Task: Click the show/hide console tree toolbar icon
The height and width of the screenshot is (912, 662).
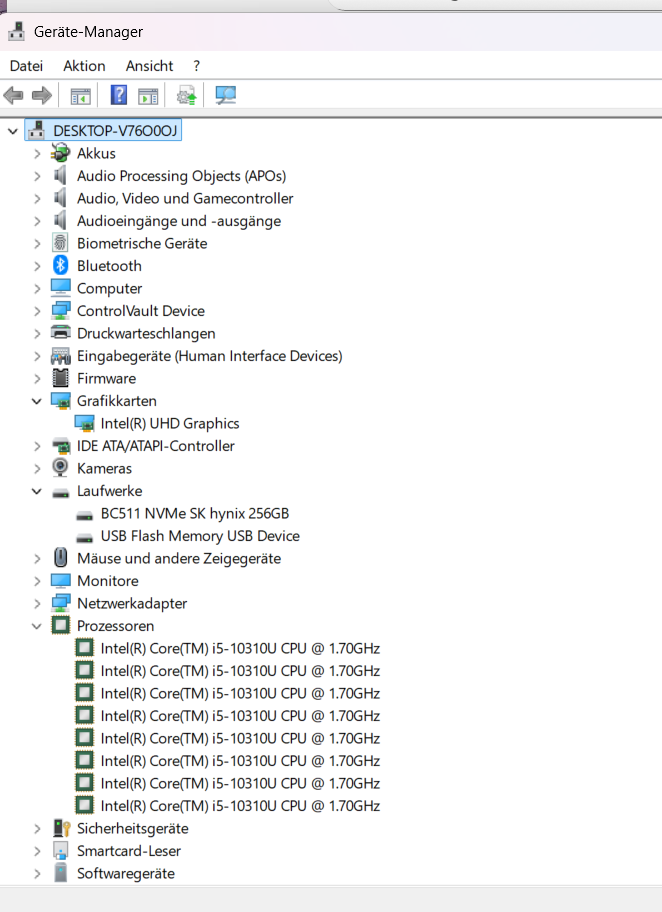Action: 80,95
